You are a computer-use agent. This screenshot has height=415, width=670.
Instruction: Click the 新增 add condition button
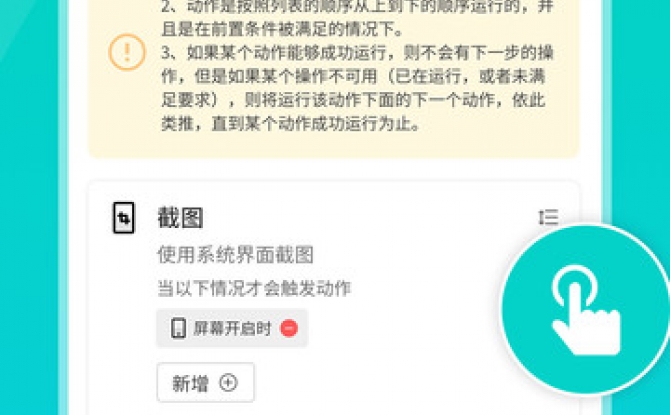(x=206, y=383)
